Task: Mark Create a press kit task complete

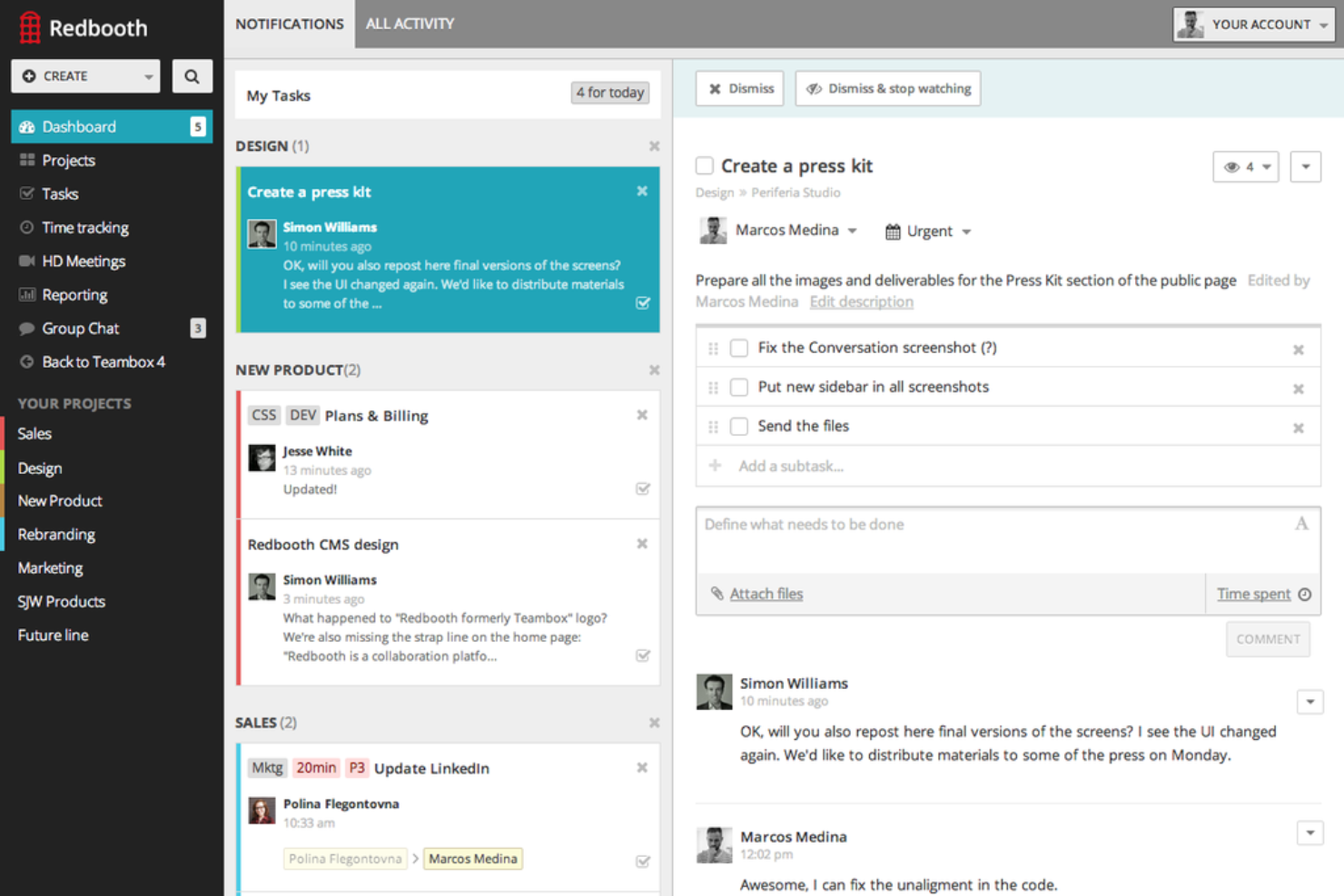Action: [705, 165]
